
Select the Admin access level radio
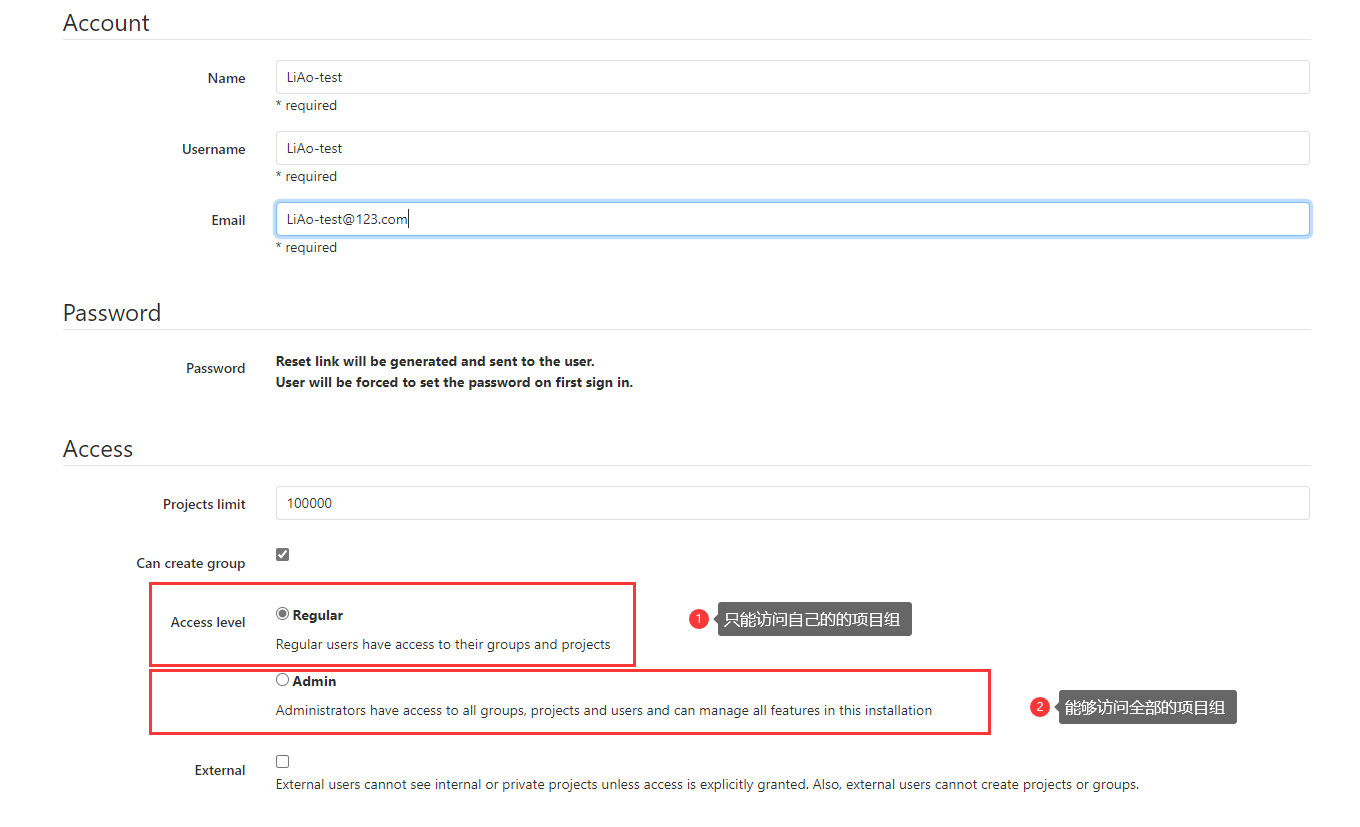(283, 680)
